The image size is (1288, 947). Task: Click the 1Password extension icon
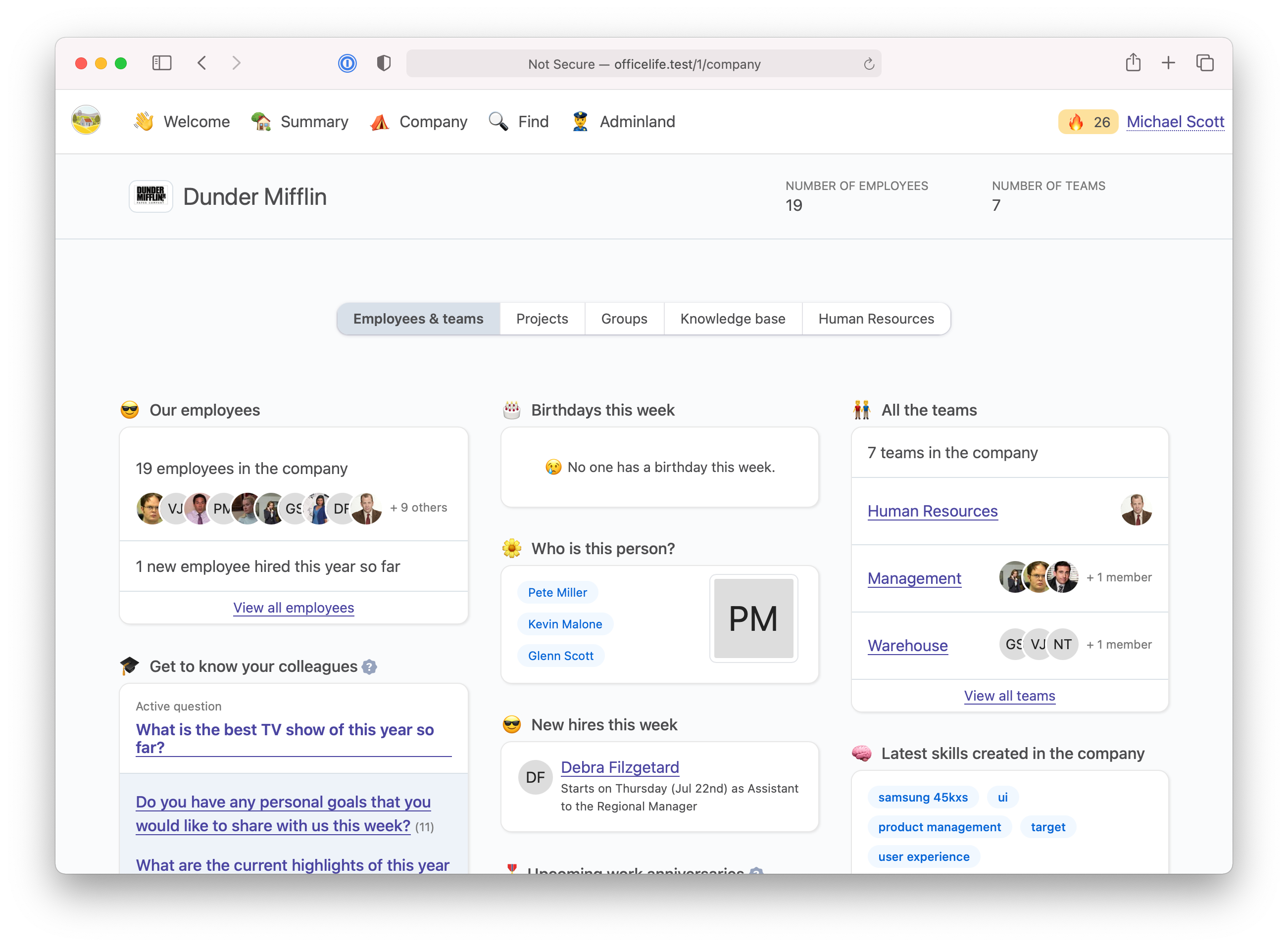point(347,63)
